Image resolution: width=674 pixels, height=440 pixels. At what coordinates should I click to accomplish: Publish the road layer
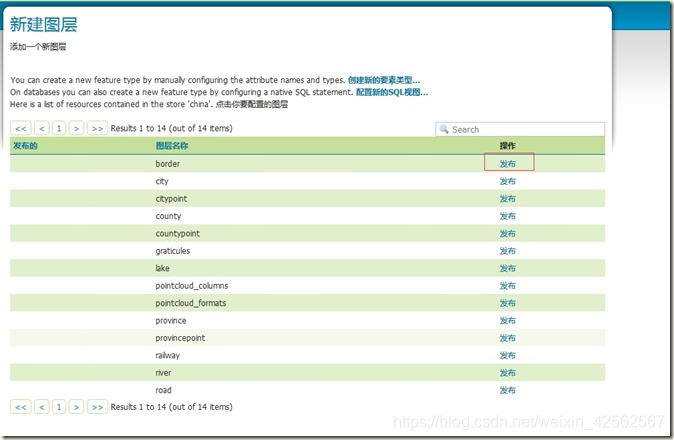click(508, 390)
